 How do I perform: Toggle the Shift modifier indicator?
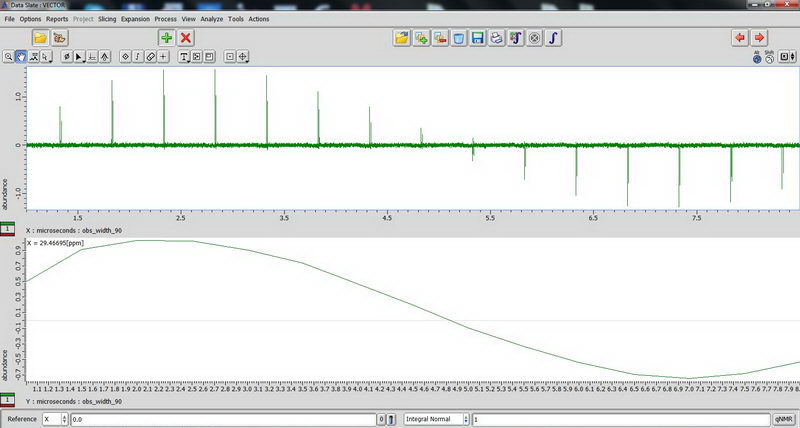point(769,58)
